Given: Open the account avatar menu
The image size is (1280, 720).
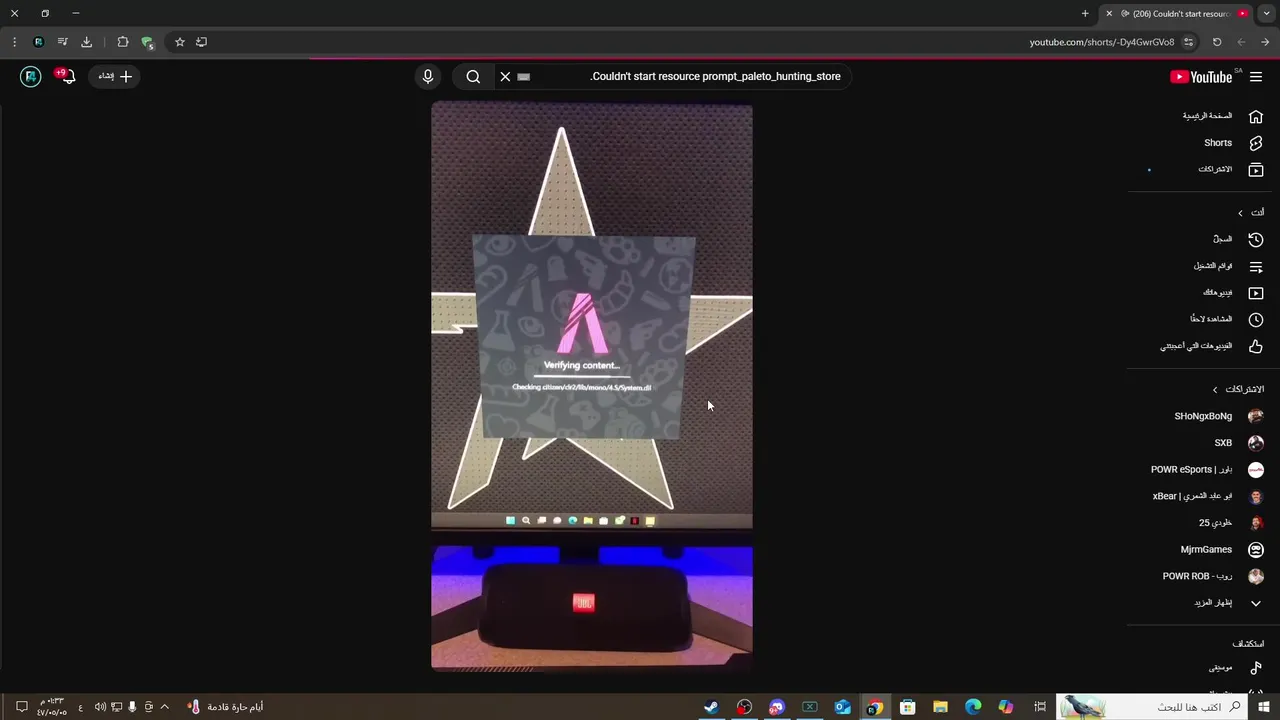Looking at the screenshot, I should 31,76.
